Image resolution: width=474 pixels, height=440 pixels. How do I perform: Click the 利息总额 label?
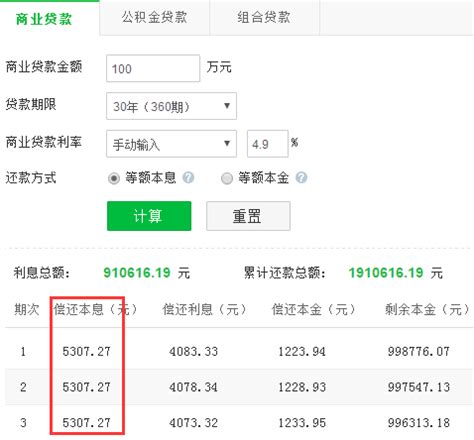(42, 273)
